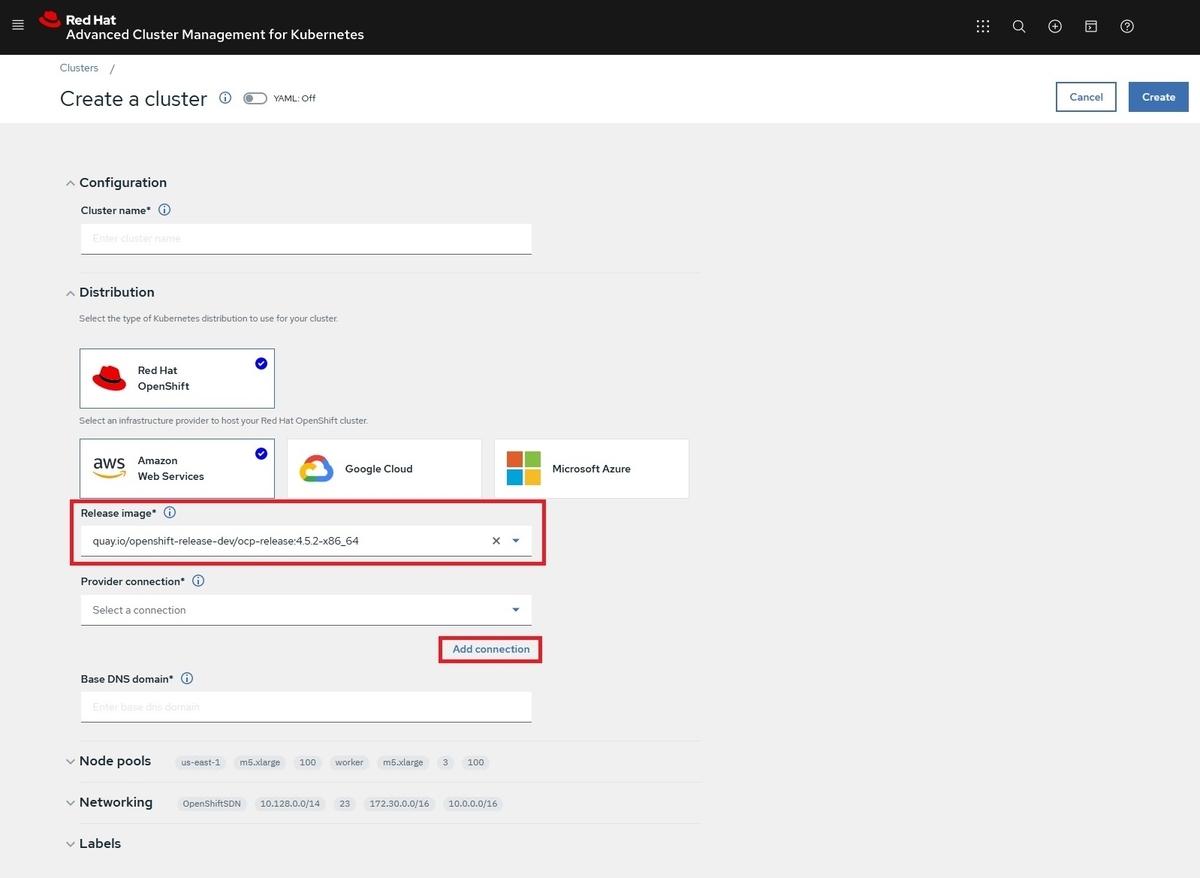Show Cluster name info tooltip
Screen dimensions: 1200x878
[165, 210]
